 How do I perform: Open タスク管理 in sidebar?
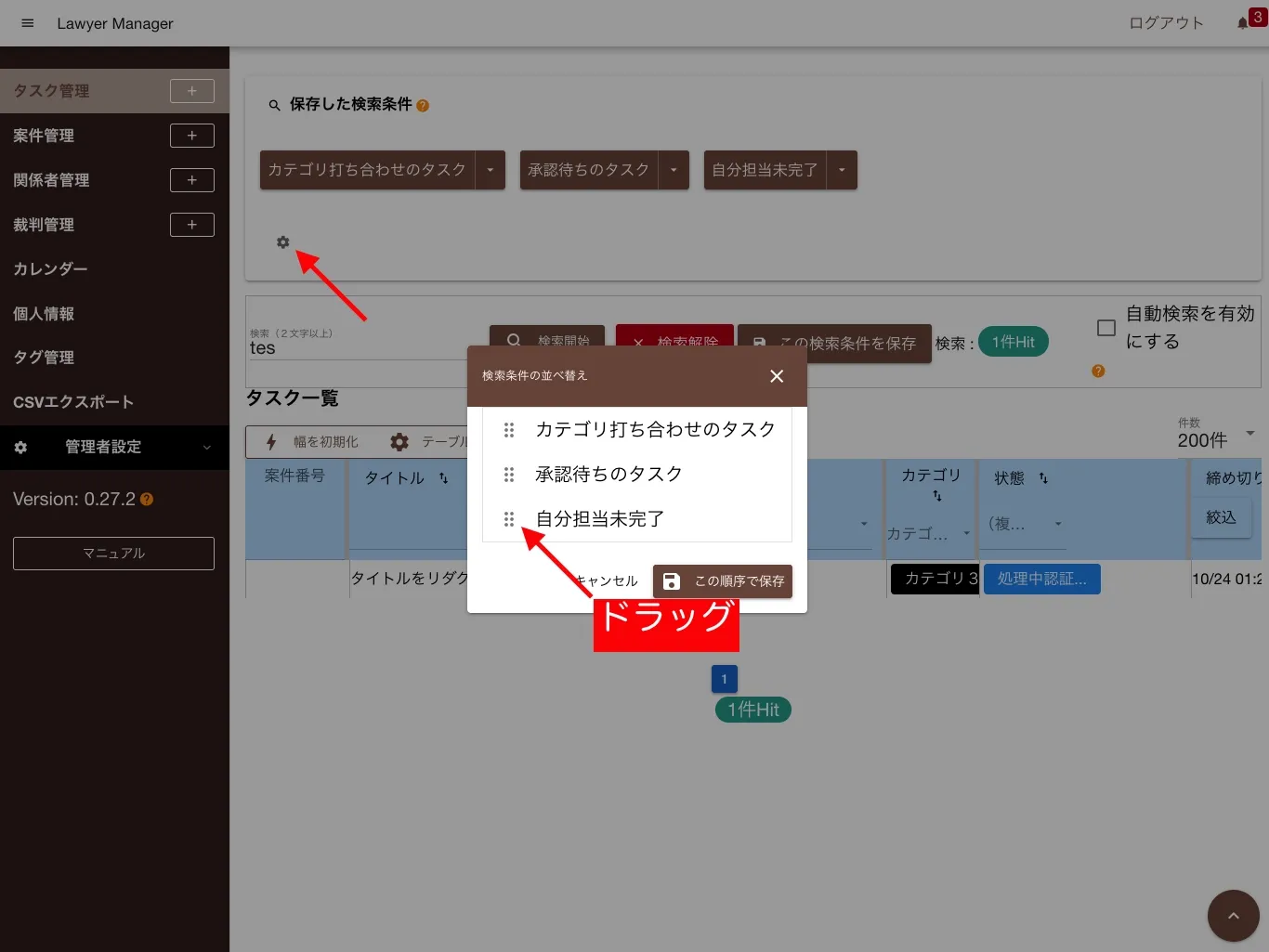pos(52,91)
